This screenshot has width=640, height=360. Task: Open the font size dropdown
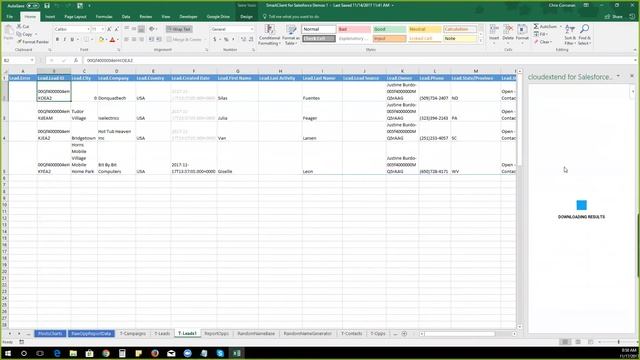(102, 29)
